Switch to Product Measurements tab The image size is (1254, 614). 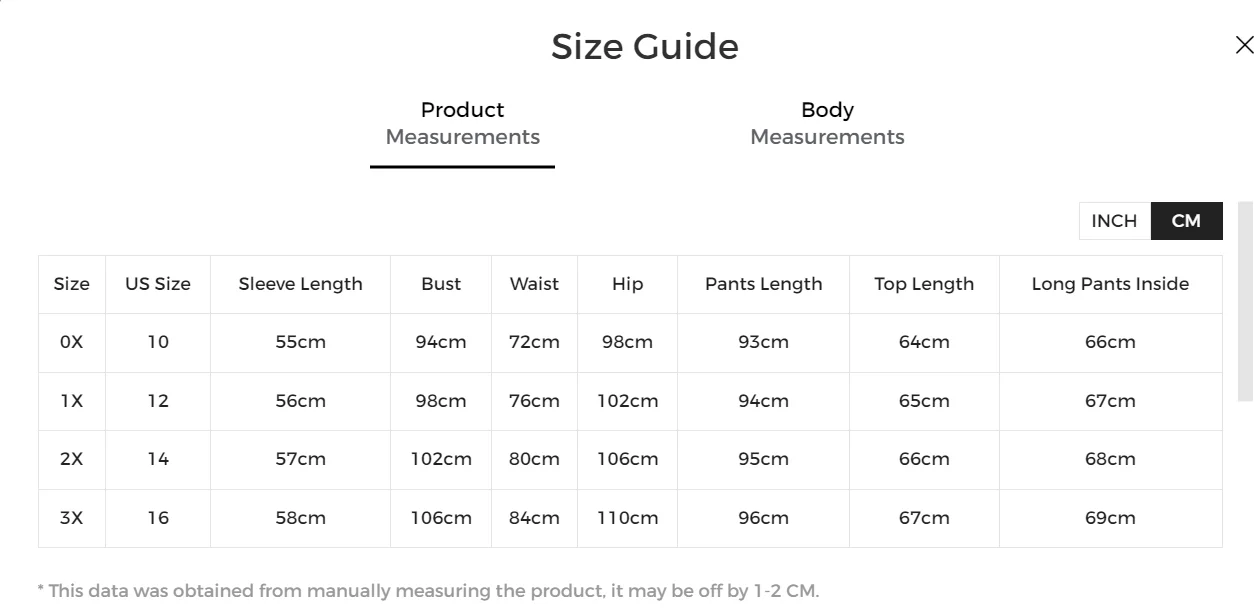point(462,124)
